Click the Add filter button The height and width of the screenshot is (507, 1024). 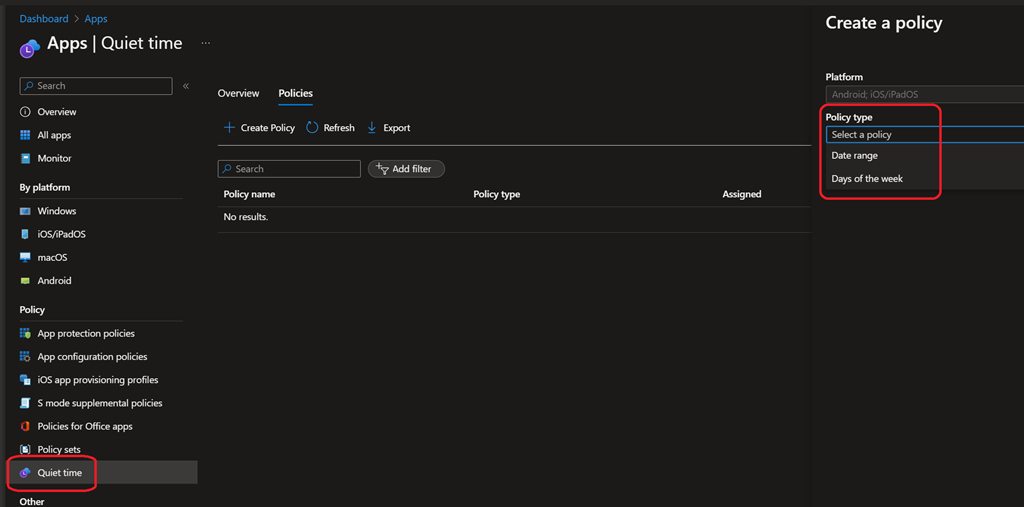point(406,169)
